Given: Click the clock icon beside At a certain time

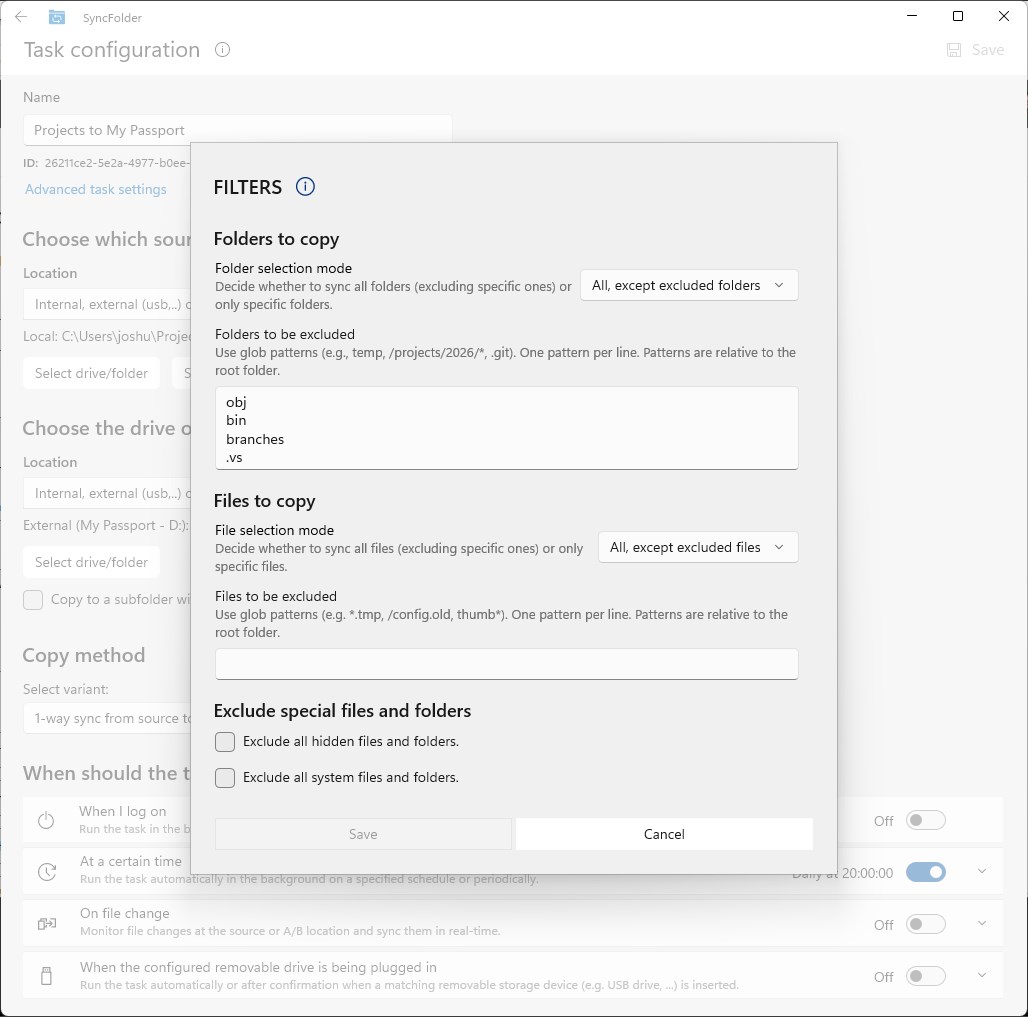Looking at the screenshot, I should (47, 871).
